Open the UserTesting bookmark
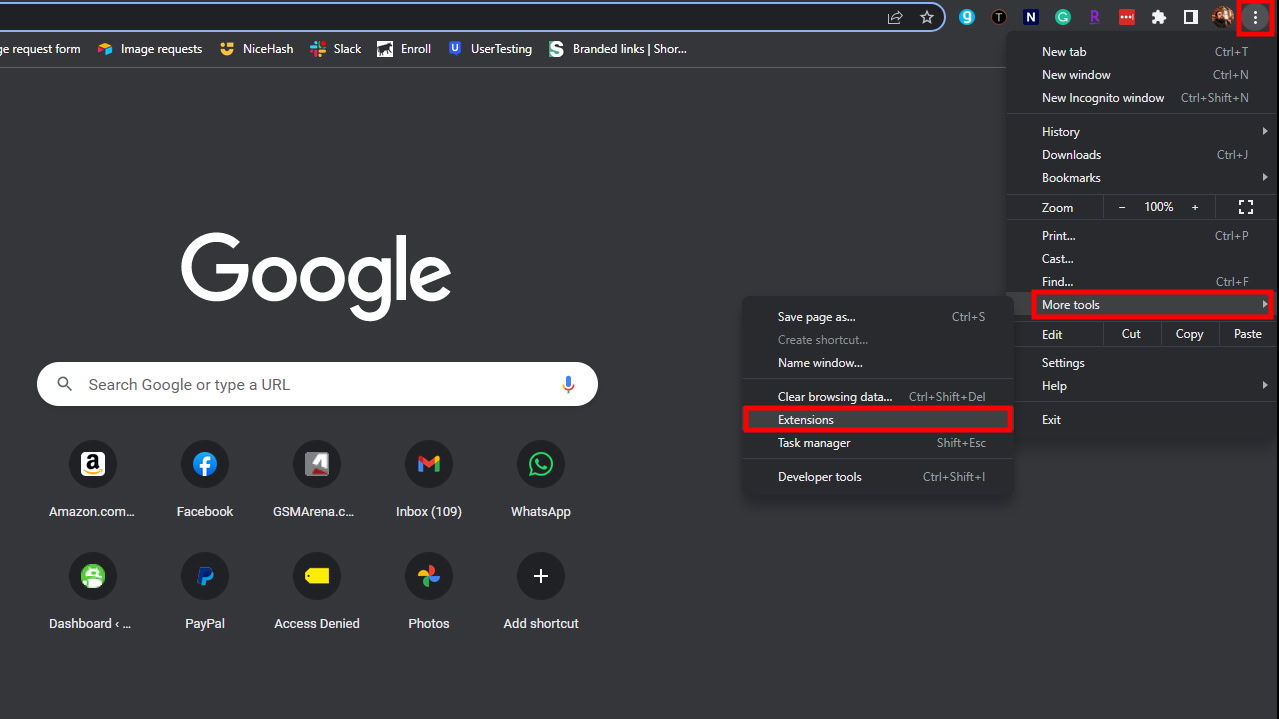This screenshot has width=1279, height=719. tap(490, 49)
